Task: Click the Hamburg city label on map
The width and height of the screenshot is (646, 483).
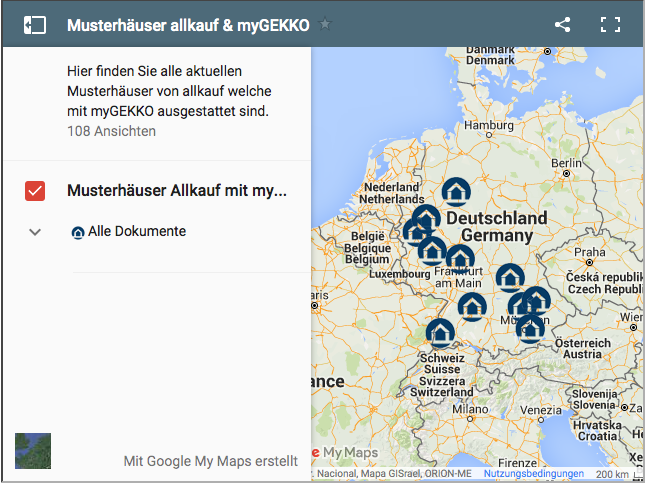Action: [489, 125]
